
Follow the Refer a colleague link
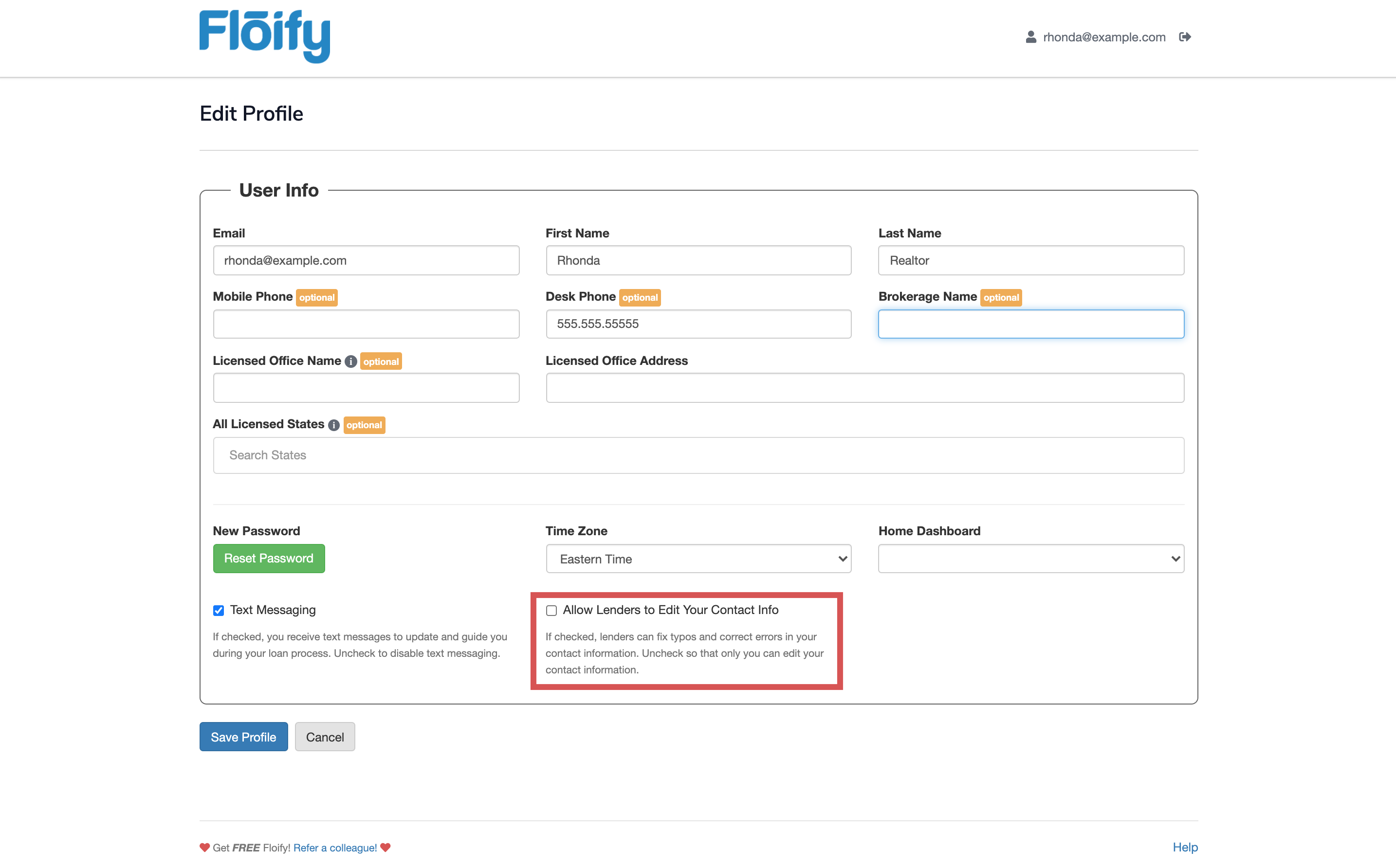pos(335,848)
